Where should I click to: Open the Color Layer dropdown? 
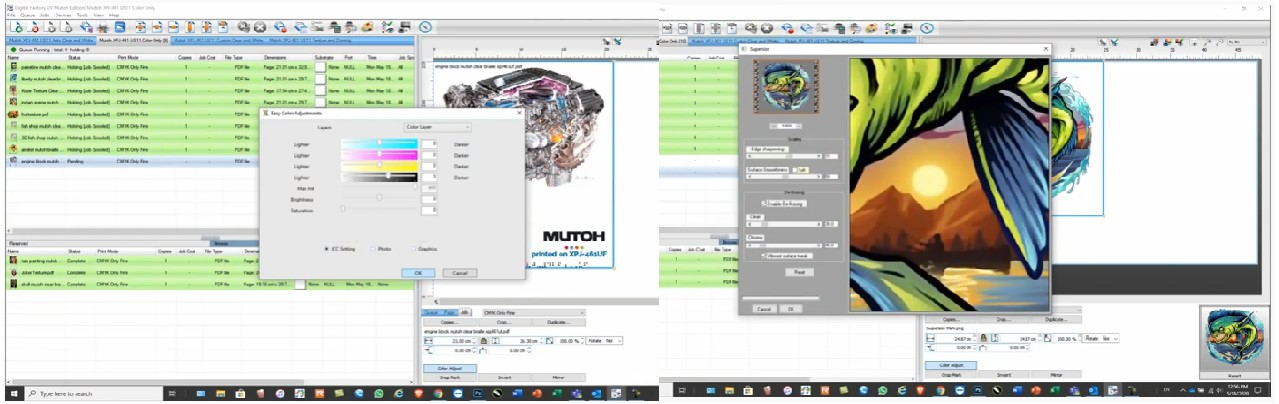pos(437,127)
